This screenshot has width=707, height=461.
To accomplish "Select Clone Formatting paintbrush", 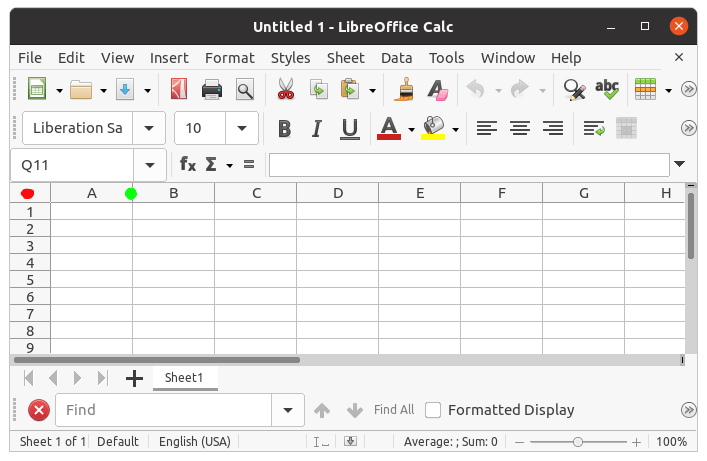I will (404, 89).
